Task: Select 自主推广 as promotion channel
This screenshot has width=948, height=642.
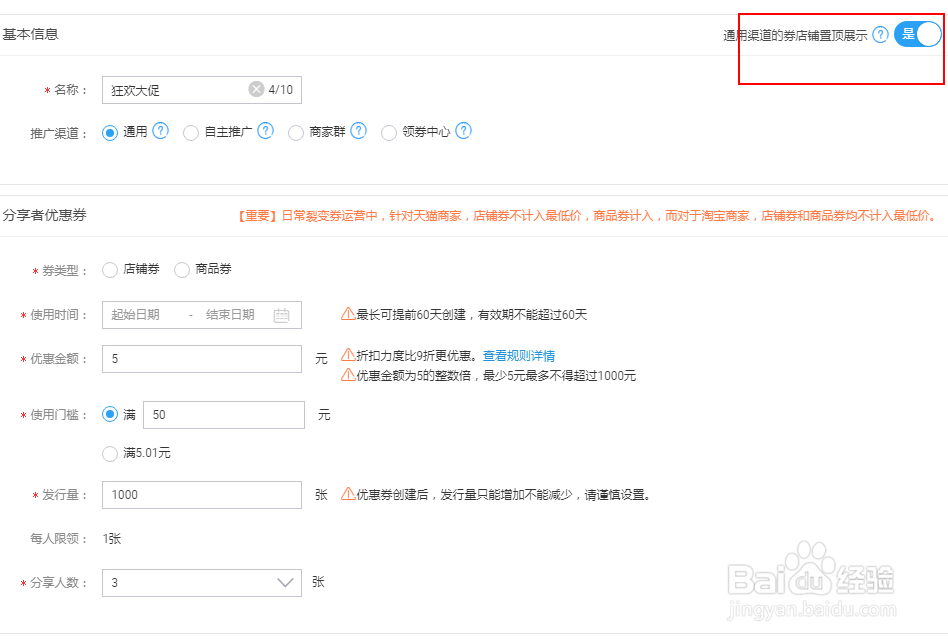Action: coord(190,131)
